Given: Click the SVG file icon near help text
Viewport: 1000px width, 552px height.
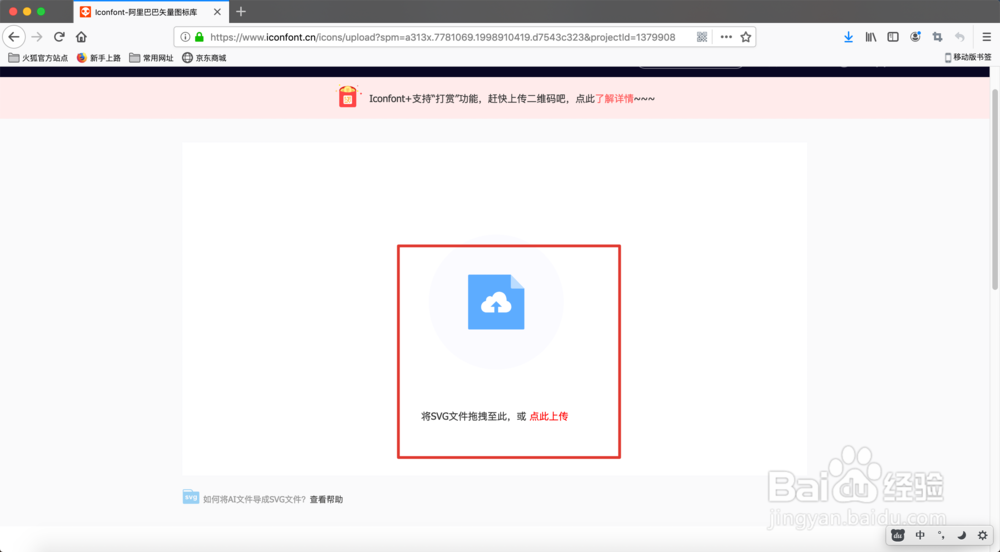Looking at the screenshot, I should [x=191, y=497].
